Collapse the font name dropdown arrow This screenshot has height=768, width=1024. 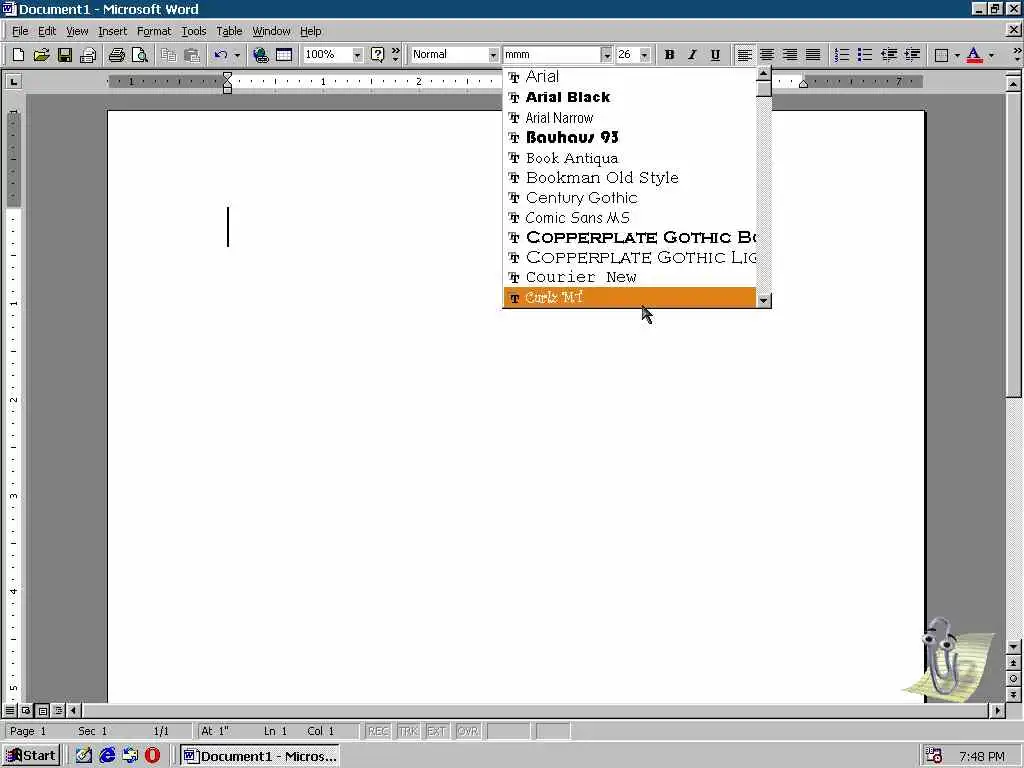click(607, 55)
